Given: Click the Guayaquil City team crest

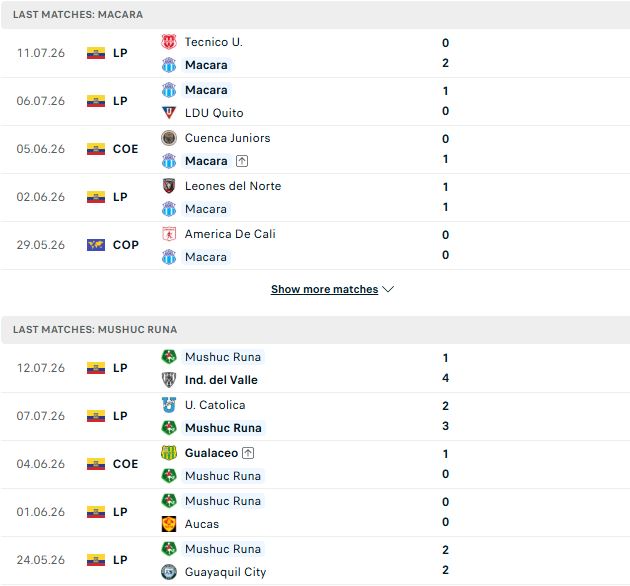Looking at the screenshot, I should point(169,572).
